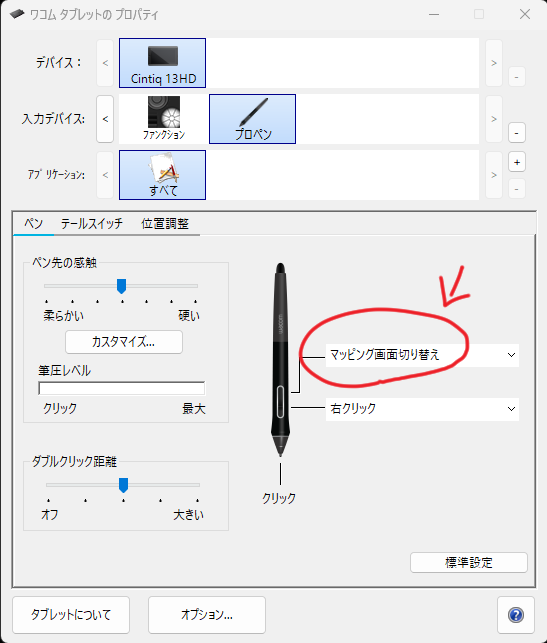547x643 pixels.
Task: Click the right arrow of the application list
Action: click(x=494, y=175)
